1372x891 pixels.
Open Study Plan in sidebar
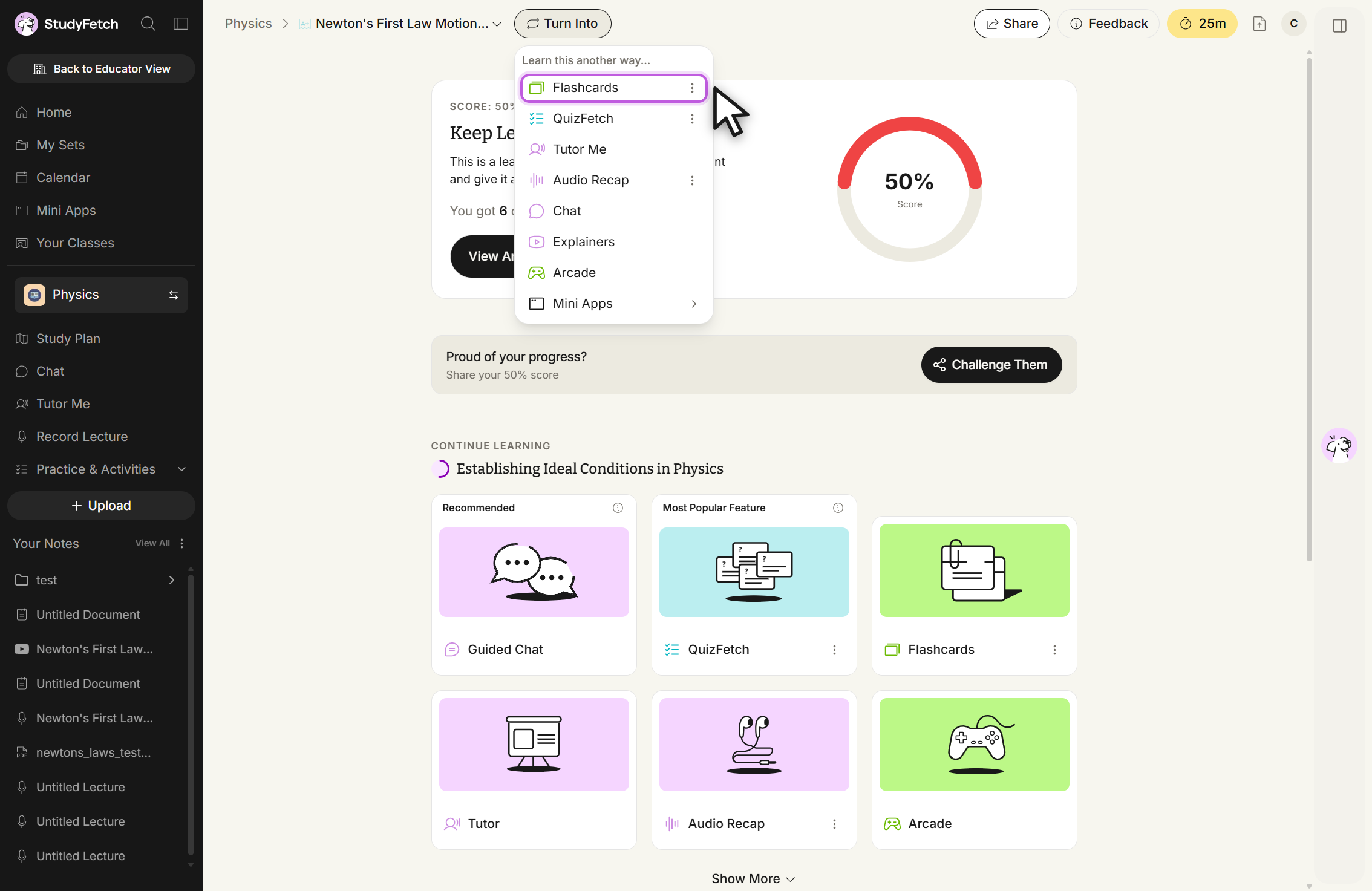point(101,339)
